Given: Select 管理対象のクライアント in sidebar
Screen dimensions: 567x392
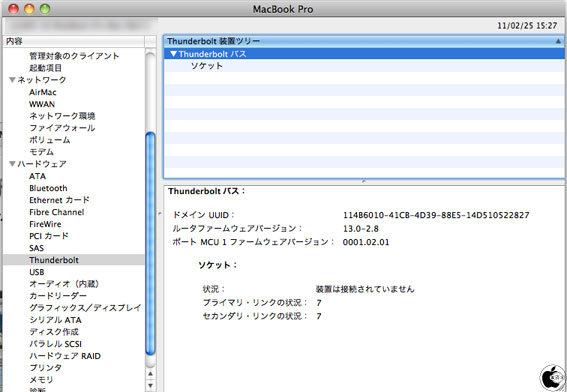Looking at the screenshot, I should click(x=74, y=56).
